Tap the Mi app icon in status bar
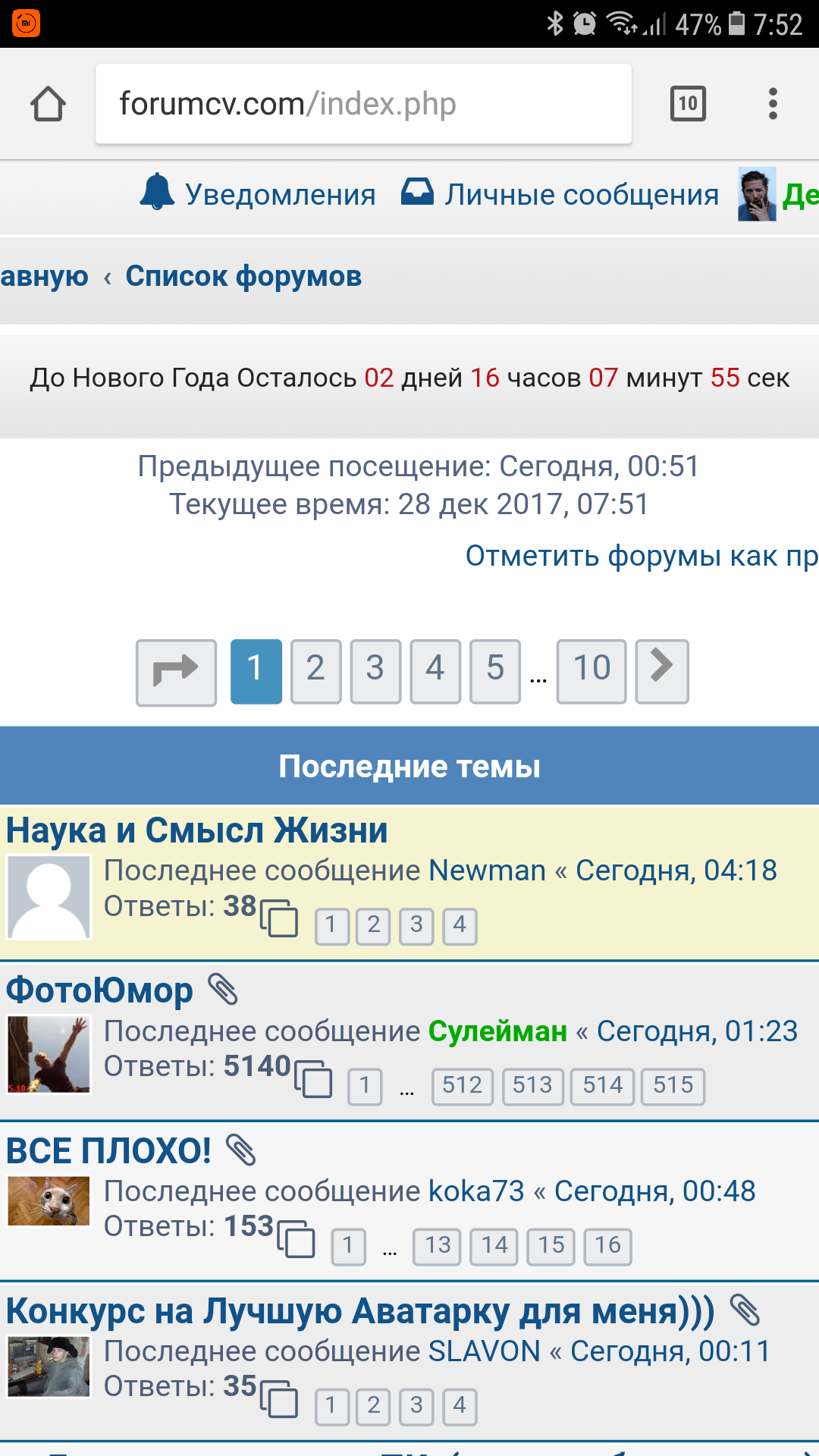The image size is (819, 1456). [x=26, y=23]
